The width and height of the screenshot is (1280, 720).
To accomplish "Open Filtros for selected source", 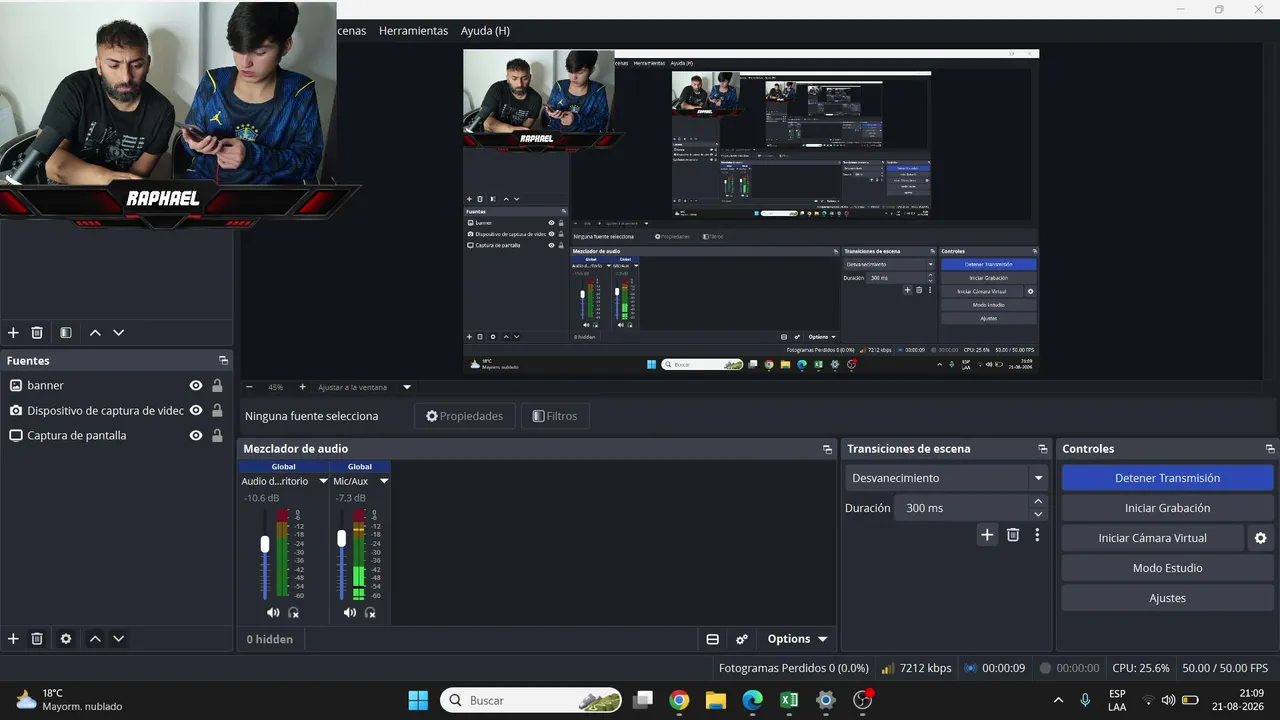I will coord(555,416).
